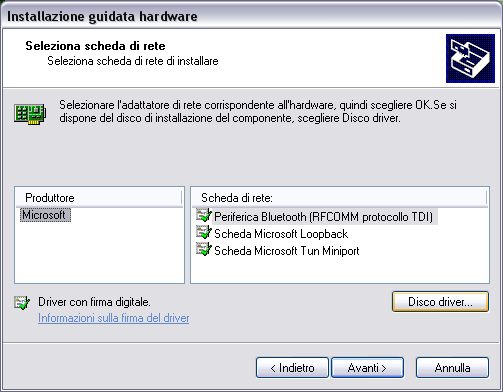Click the Driver con firma digitale text
Image resolution: width=503 pixels, height=392 pixels.
click(x=94, y=302)
